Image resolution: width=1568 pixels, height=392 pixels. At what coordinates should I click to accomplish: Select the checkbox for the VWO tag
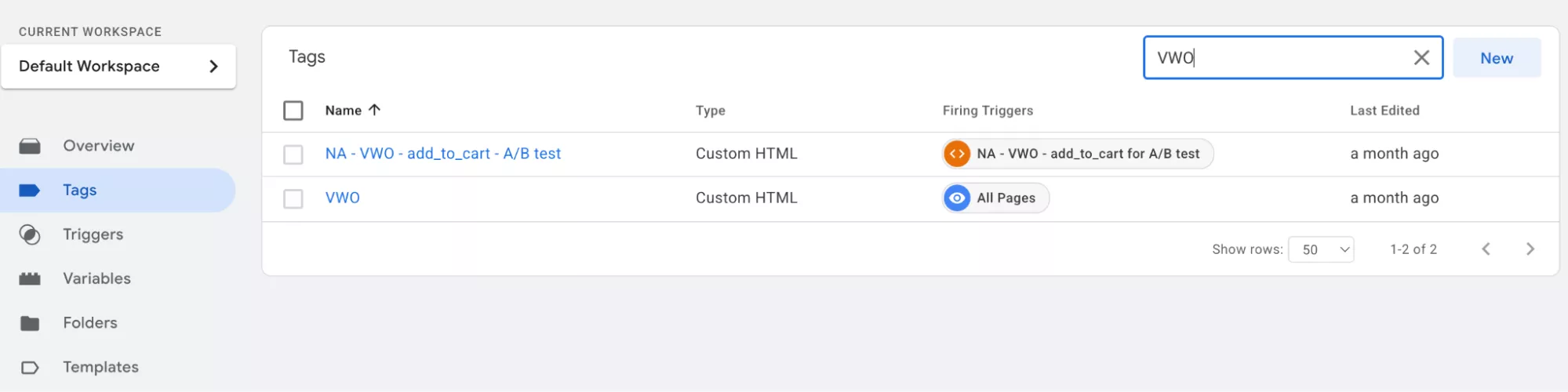coord(293,199)
